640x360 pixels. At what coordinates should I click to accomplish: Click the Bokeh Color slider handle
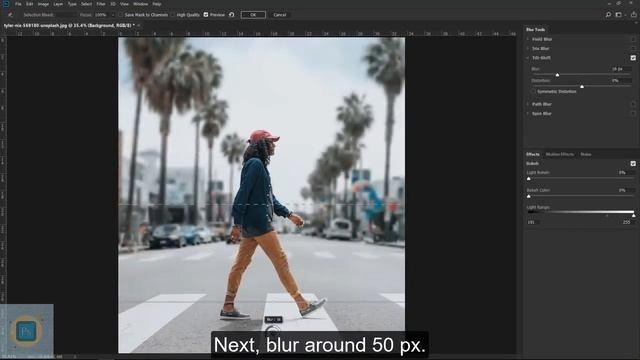pyautogui.click(x=529, y=196)
